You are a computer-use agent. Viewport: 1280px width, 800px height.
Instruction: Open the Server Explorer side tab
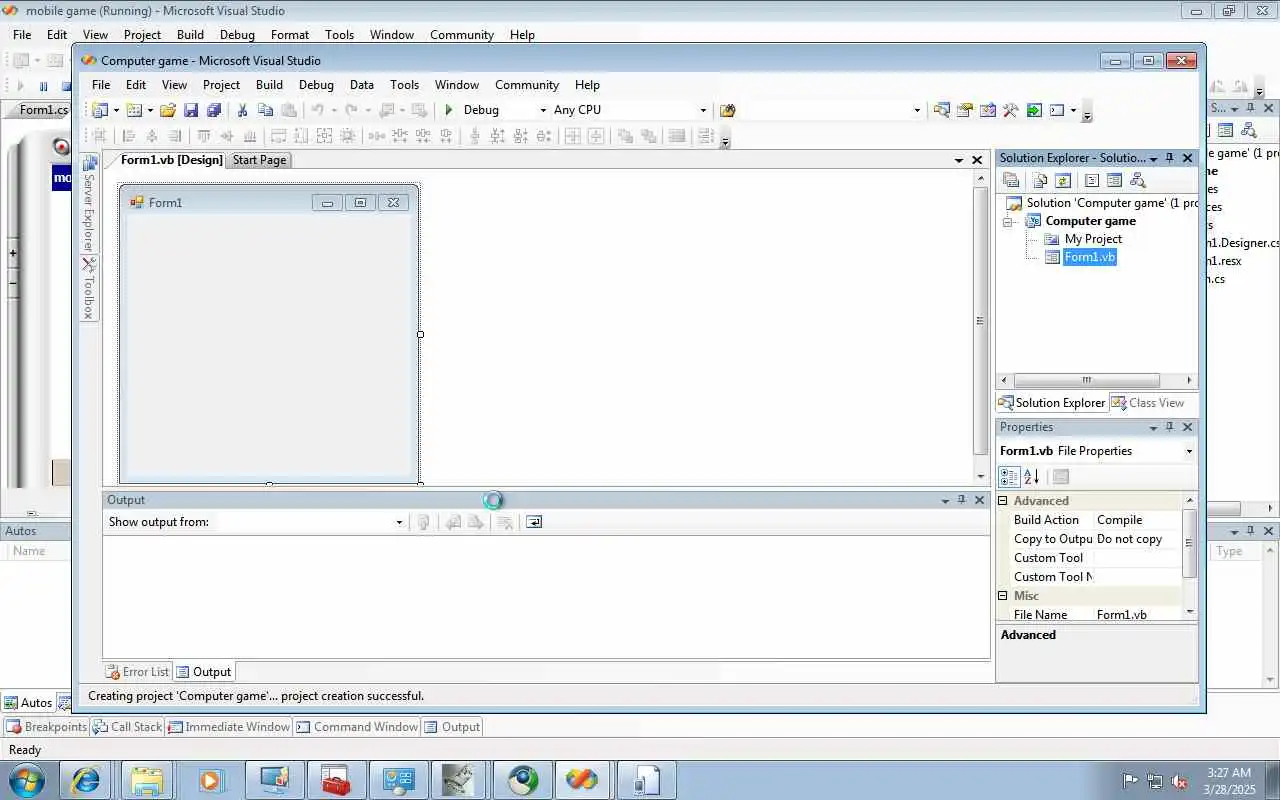(x=89, y=204)
